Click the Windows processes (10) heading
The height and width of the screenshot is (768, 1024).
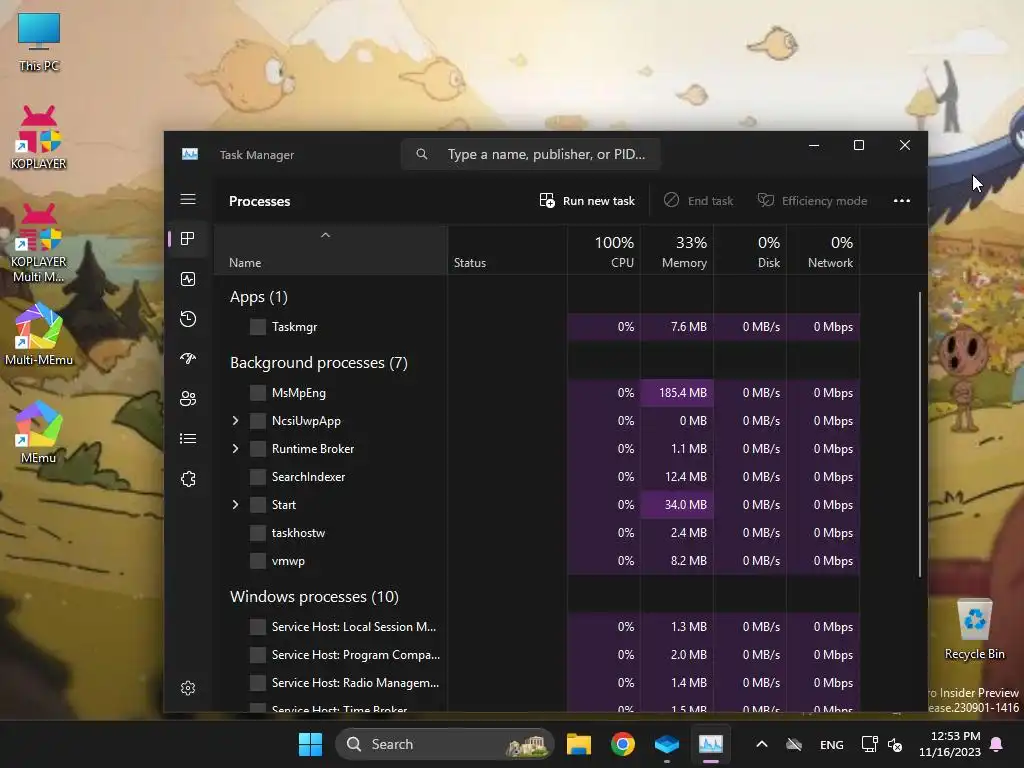click(x=314, y=597)
